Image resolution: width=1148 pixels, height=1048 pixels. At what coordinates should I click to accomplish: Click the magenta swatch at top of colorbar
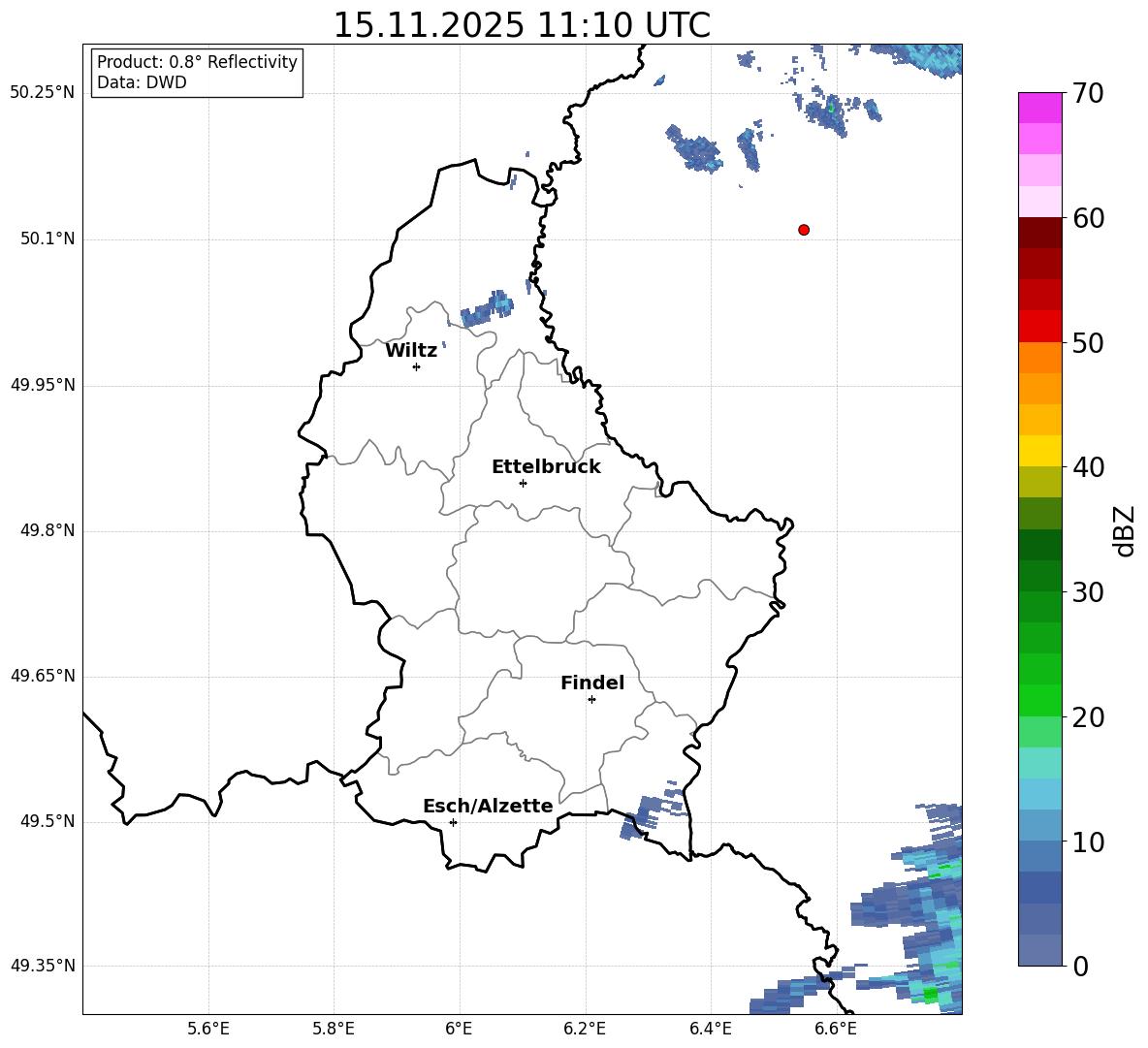click(x=1039, y=108)
